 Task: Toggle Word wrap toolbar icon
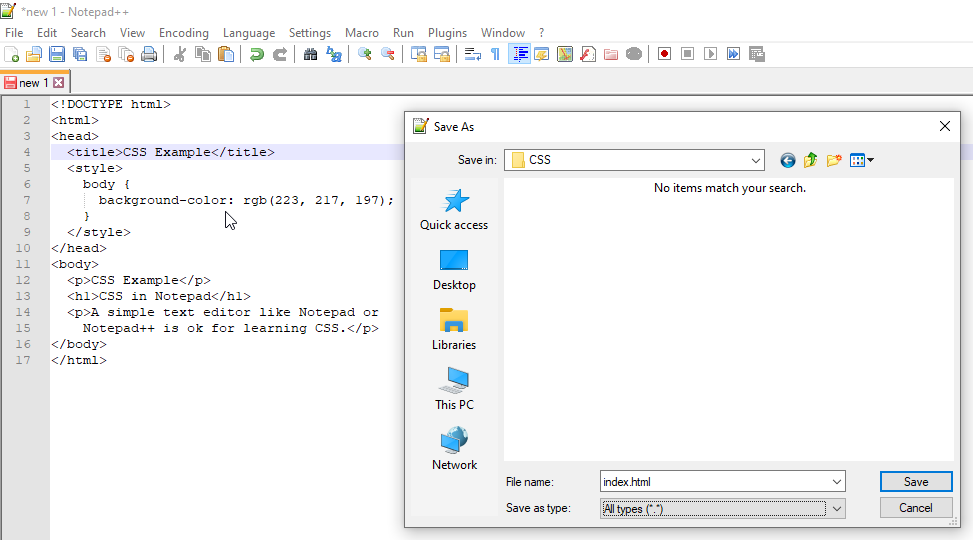tap(473, 55)
